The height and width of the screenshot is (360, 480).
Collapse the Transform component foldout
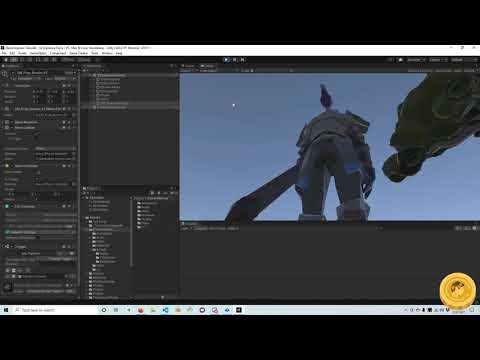coord(4,86)
